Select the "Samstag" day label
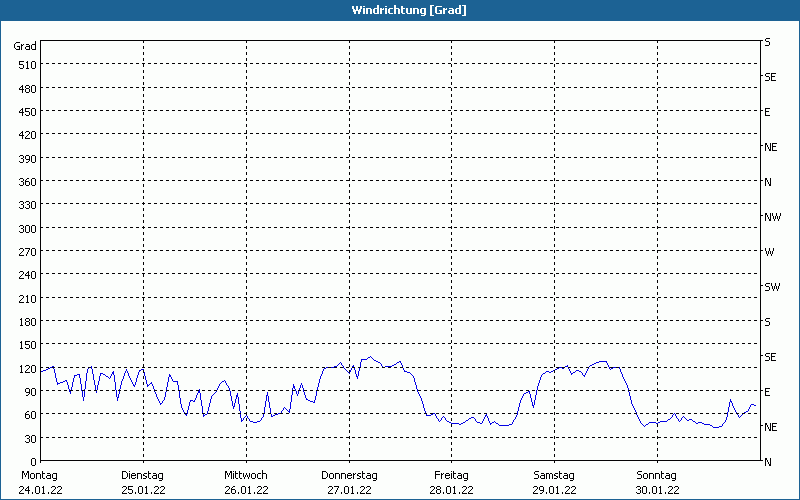Image resolution: width=800 pixels, height=500 pixels. 554,476
